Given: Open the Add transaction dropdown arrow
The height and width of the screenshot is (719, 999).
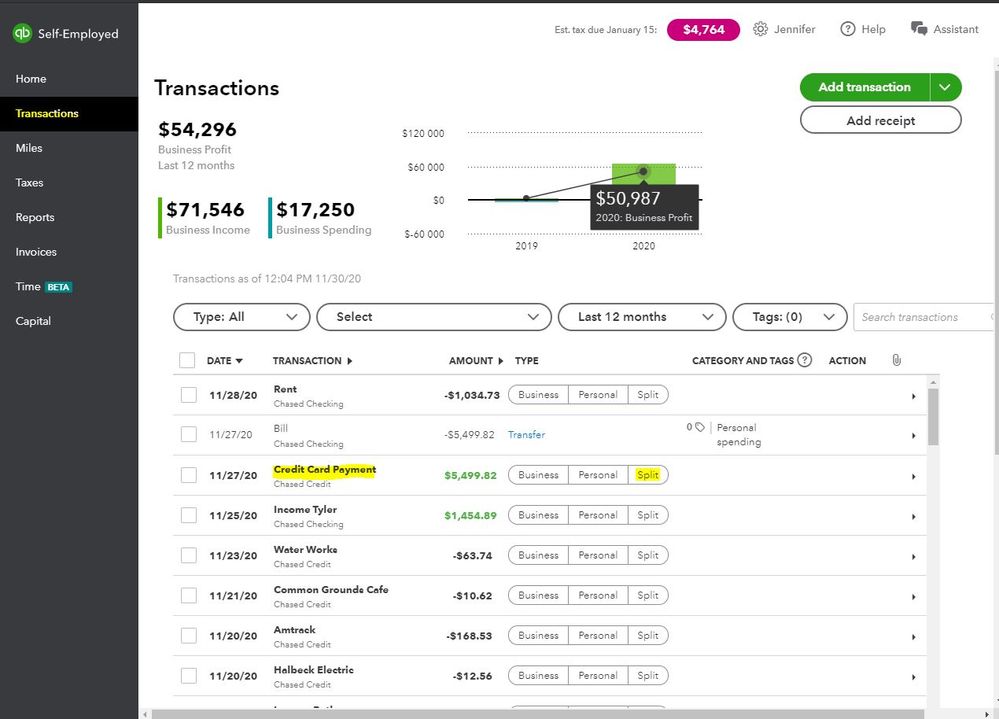Looking at the screenshot, I should pyautogui.click(x=945, y=87).
